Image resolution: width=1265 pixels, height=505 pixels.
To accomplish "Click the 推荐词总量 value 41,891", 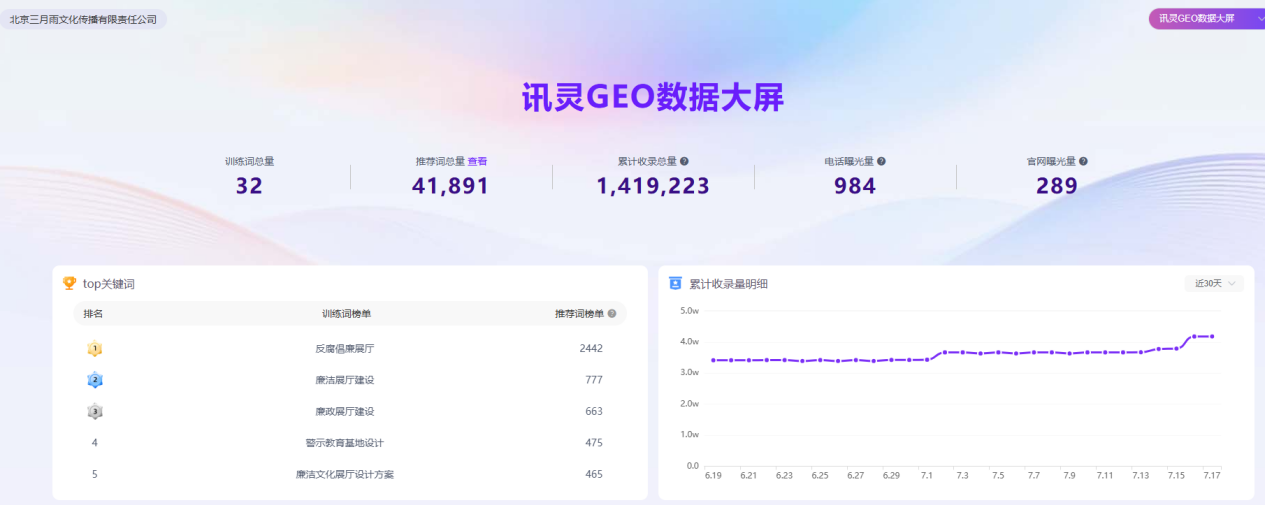I will click(x=450, y=186).
